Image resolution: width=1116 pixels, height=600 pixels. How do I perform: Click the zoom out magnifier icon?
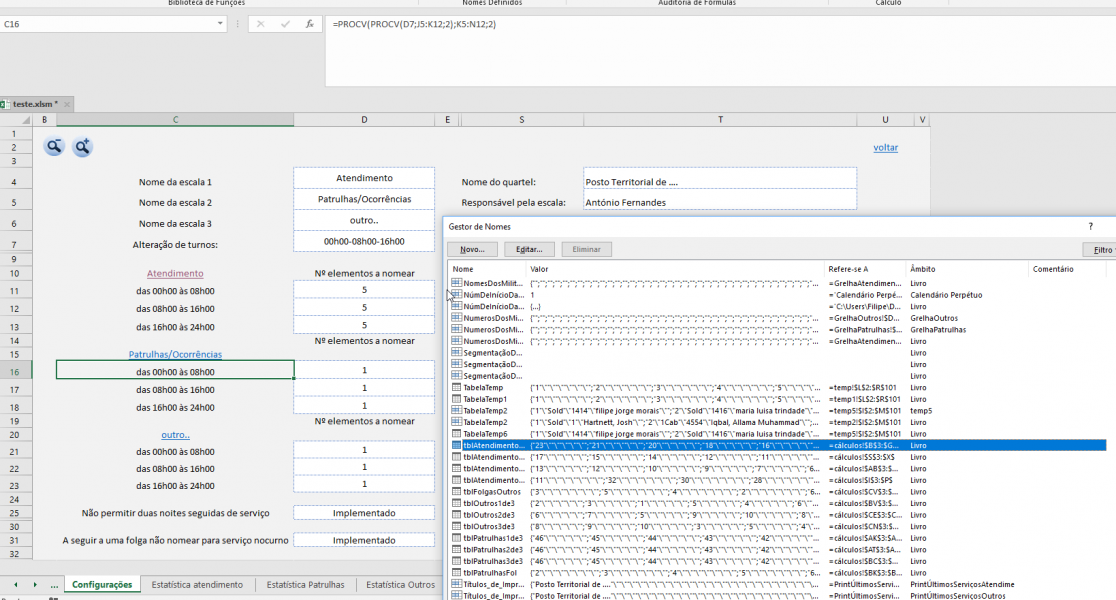pyautogui.click(x=54, y=147)
